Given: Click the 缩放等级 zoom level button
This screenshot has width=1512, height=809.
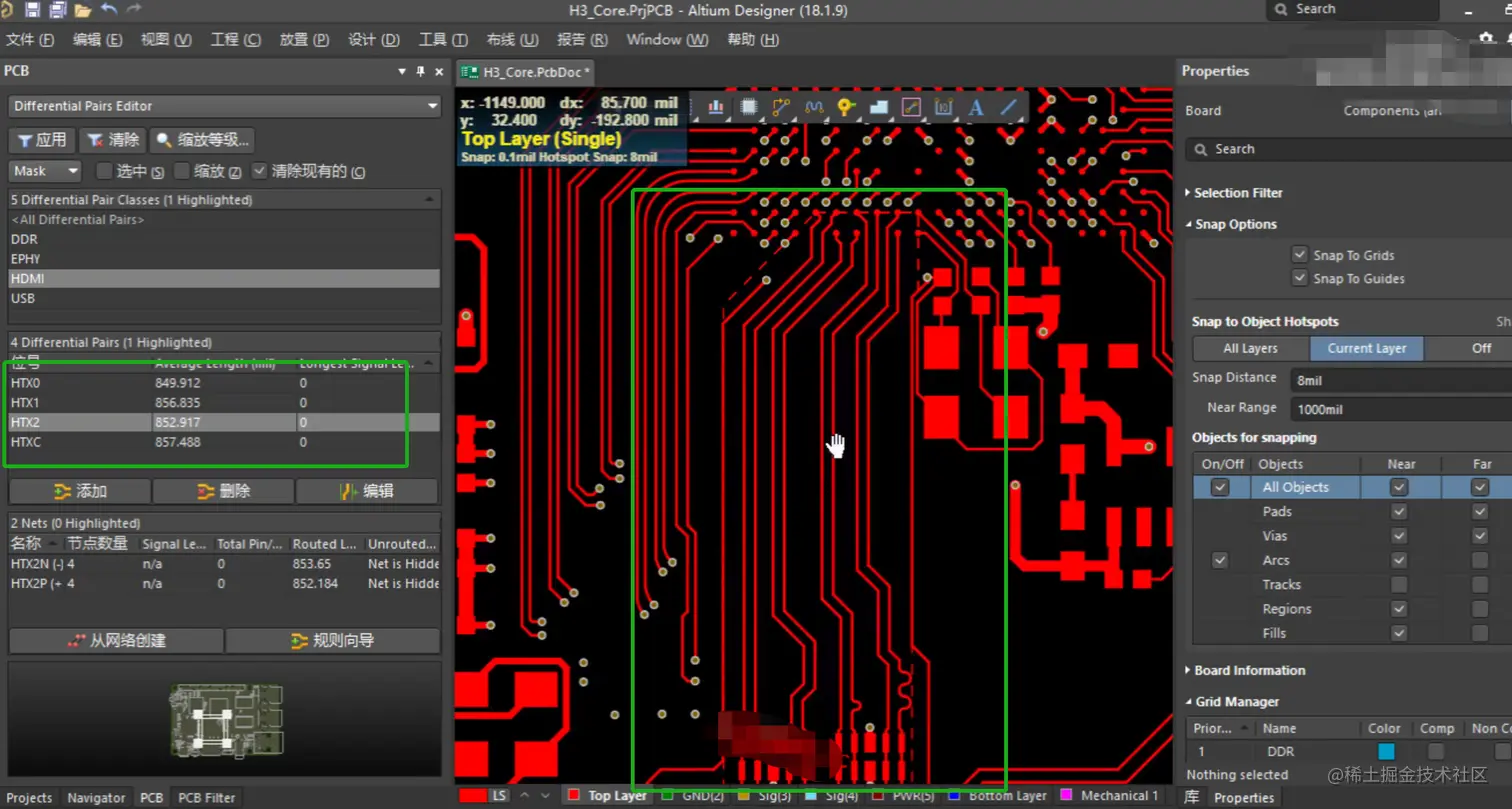Looking at the screenshot, I should (x=201, y=140).
